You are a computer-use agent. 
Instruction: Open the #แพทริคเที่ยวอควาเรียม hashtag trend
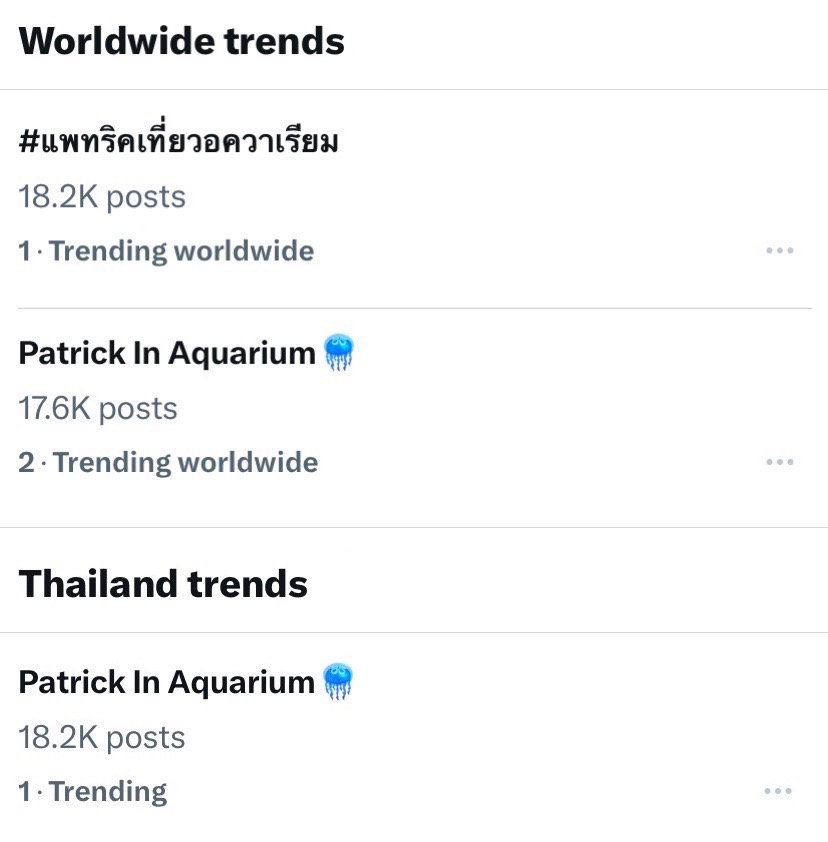click(x=179, y=143)
